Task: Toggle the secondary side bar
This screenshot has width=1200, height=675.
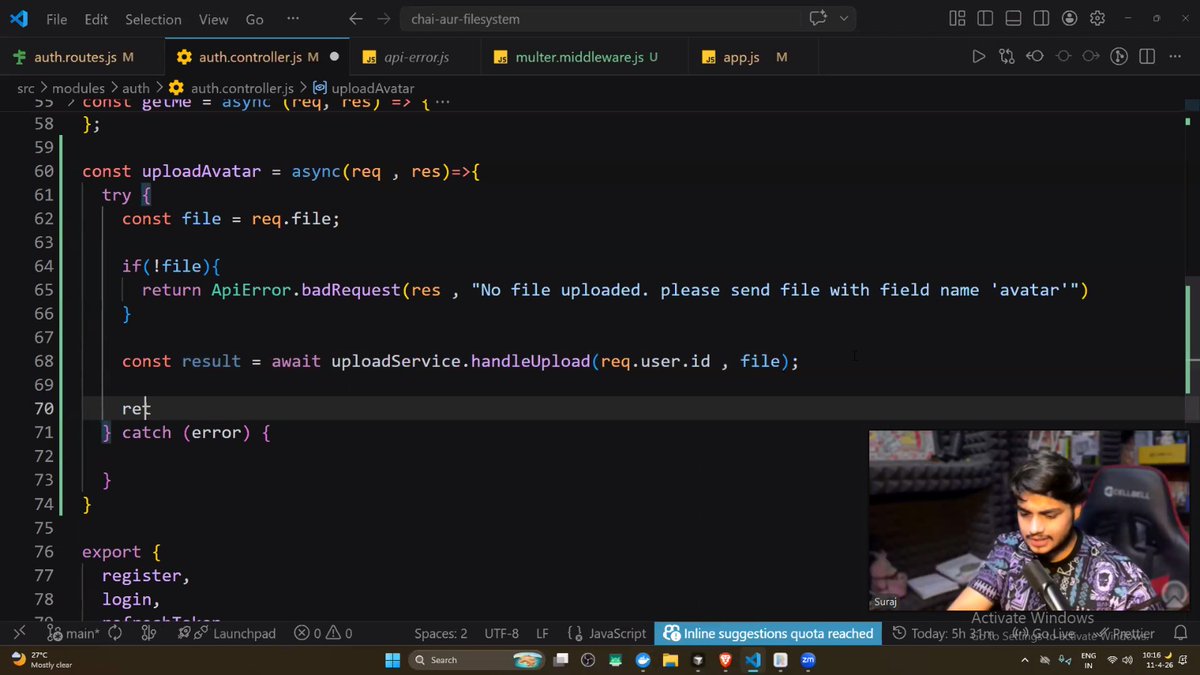Action: 1041,18
